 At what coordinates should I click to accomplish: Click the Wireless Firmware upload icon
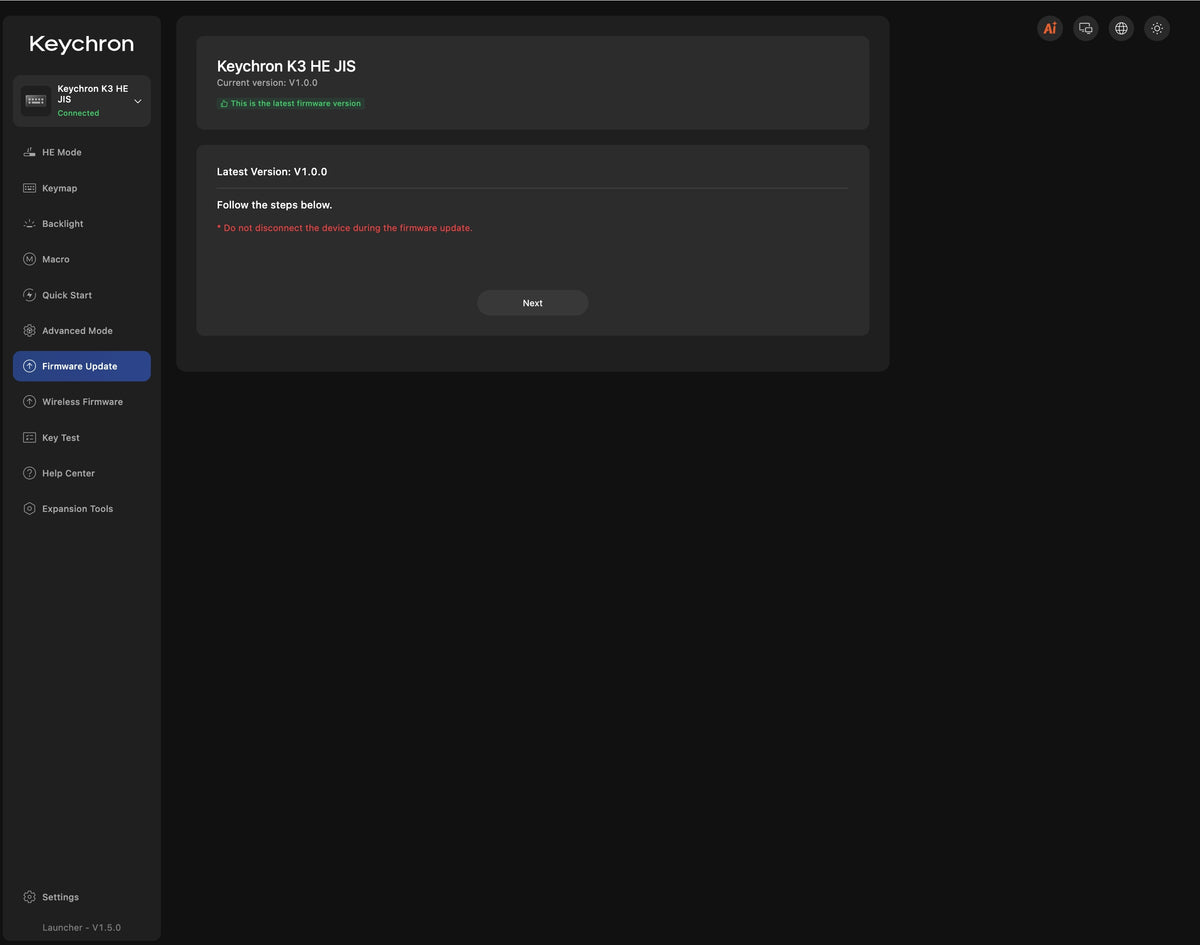coord(30,402)
